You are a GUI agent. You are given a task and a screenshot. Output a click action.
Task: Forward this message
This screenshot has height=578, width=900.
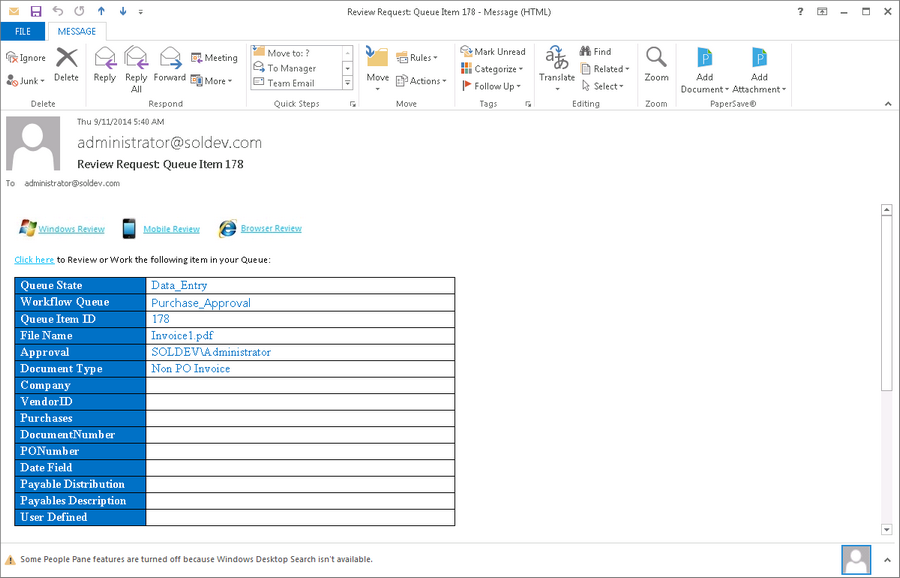(170, 65)
